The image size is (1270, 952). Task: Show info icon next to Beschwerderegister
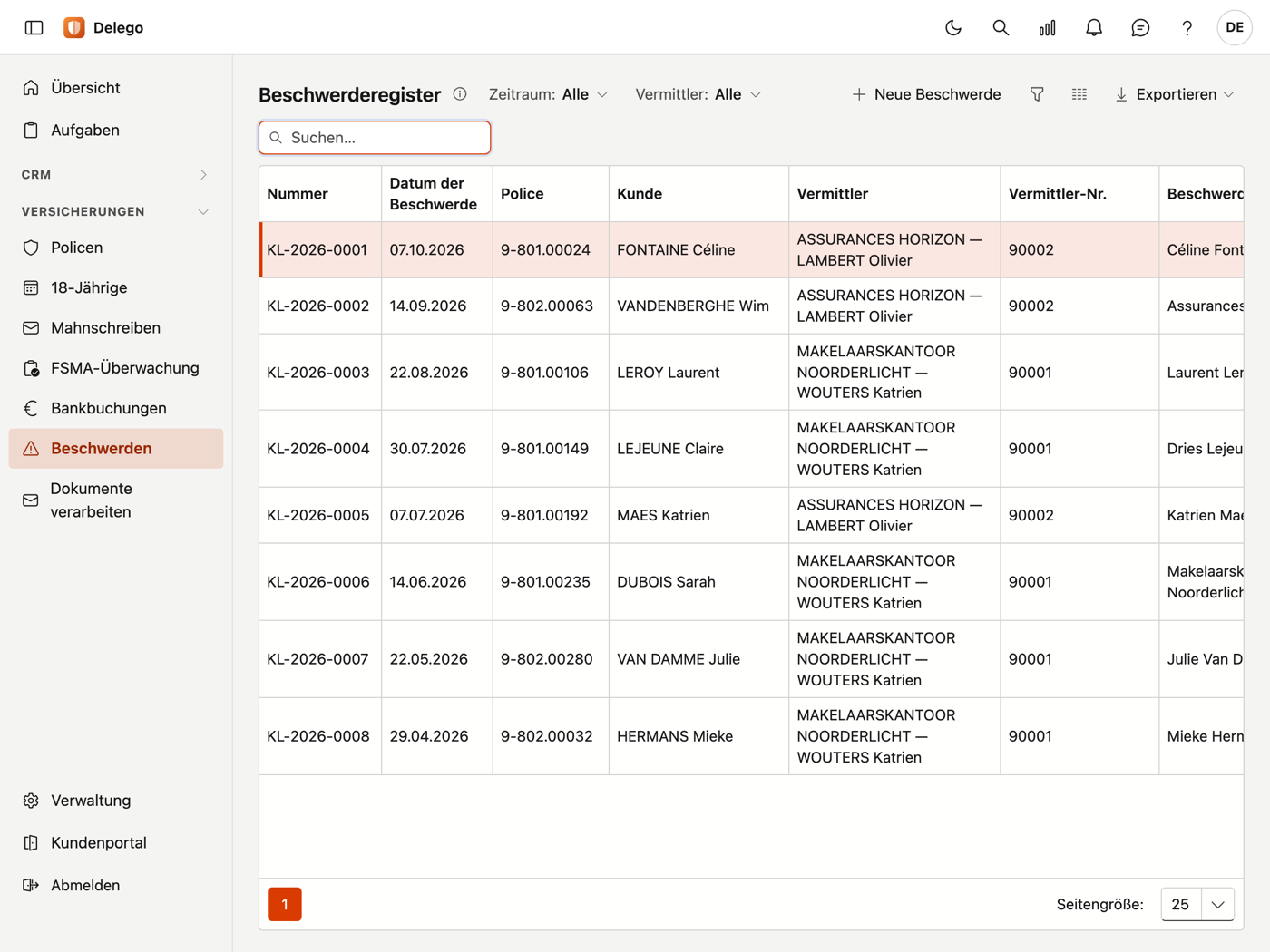click(x=460, y=94)
